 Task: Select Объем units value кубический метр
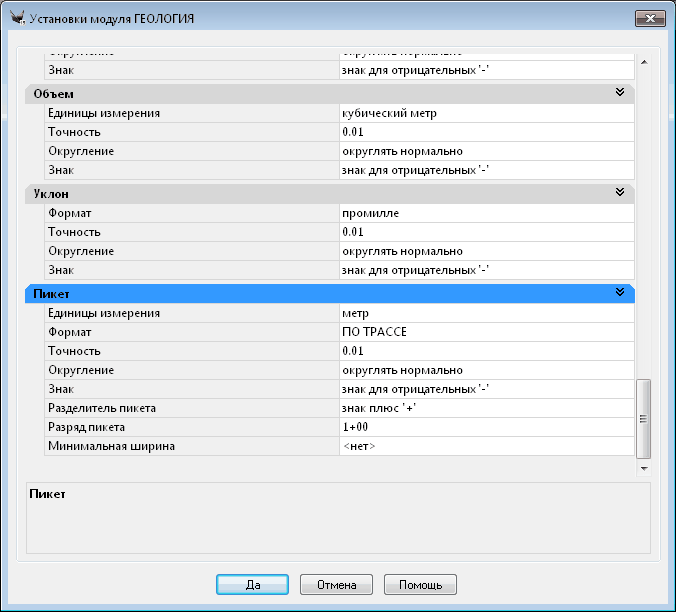486,113
